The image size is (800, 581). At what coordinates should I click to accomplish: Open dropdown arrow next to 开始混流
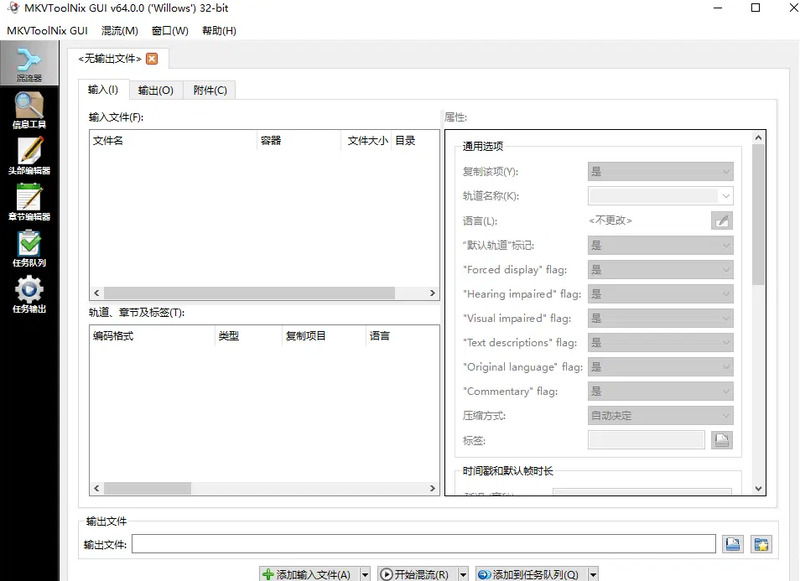click(463, 574)
